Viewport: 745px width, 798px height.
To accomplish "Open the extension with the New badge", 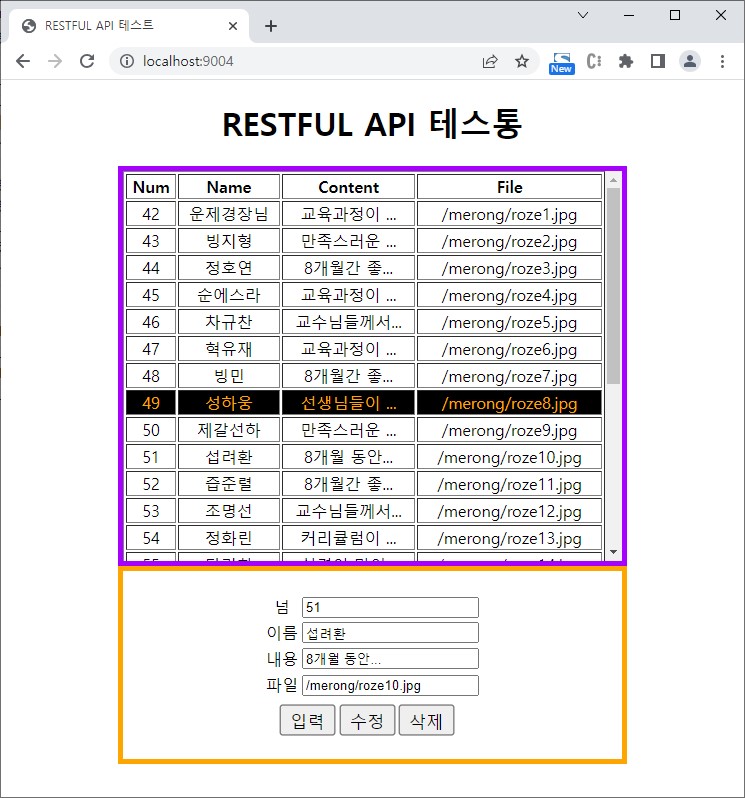I will coord(562,64).
